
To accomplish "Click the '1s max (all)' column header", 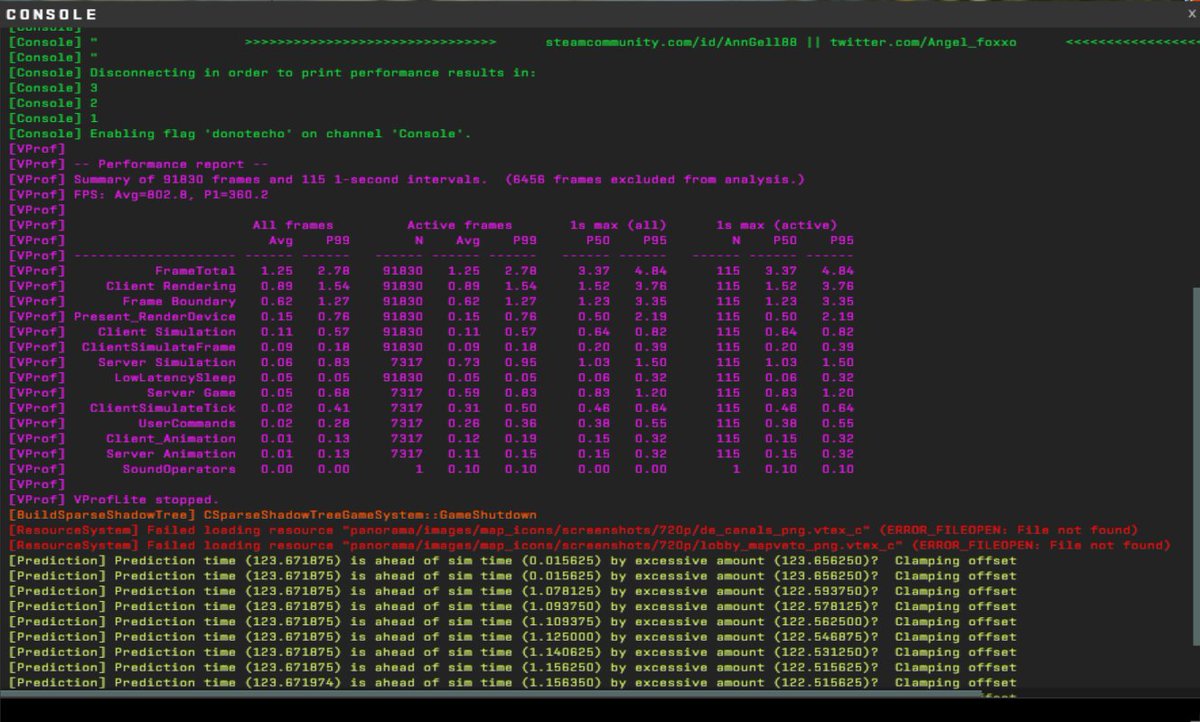I will tap(618, 225).
